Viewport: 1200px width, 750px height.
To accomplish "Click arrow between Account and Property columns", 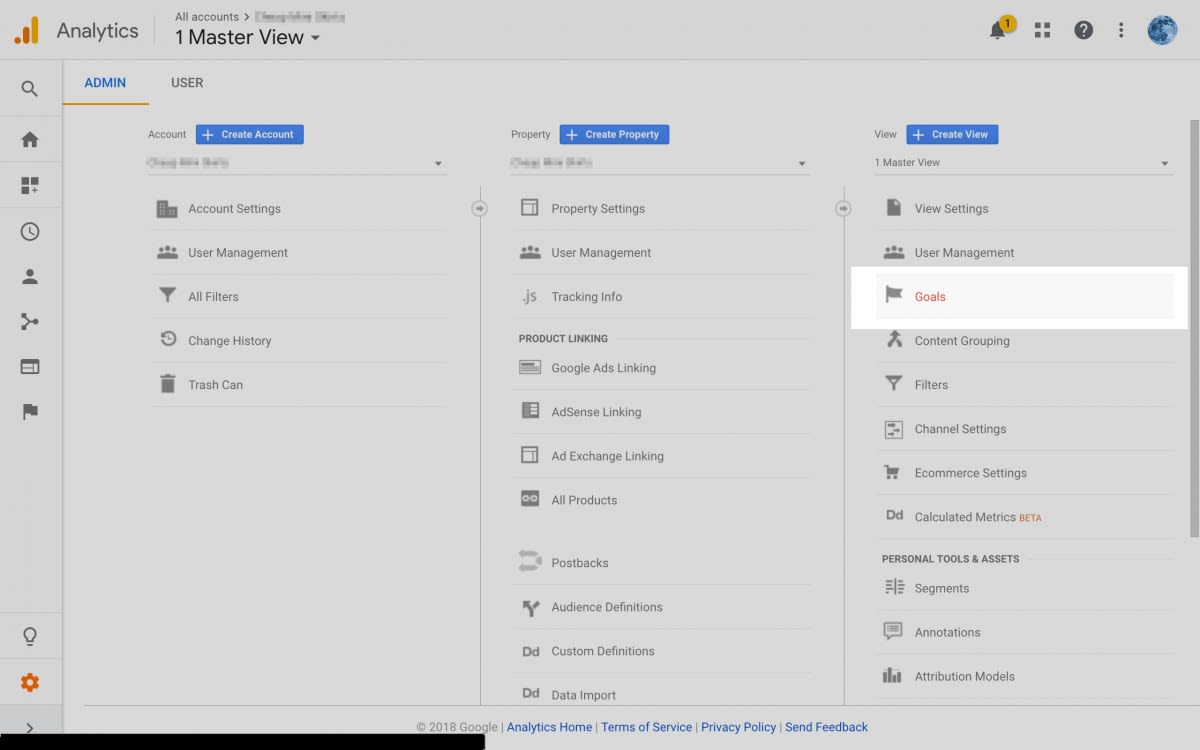I will (480, 208).
